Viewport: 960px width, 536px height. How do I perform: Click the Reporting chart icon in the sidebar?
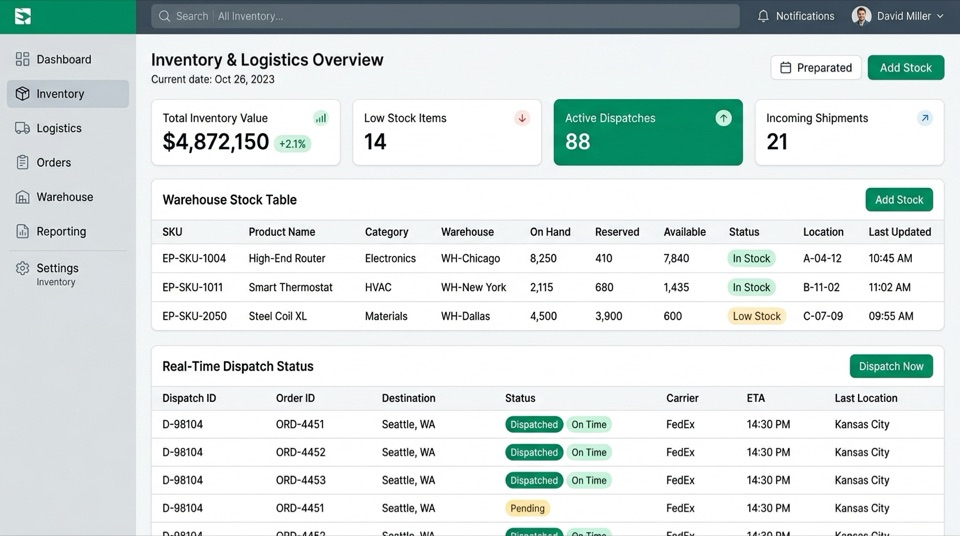(23, 231)
